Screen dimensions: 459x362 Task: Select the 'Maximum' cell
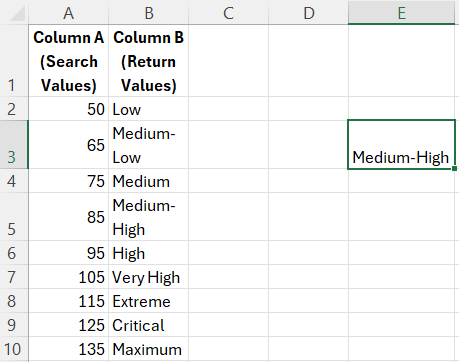coord(149,349)
